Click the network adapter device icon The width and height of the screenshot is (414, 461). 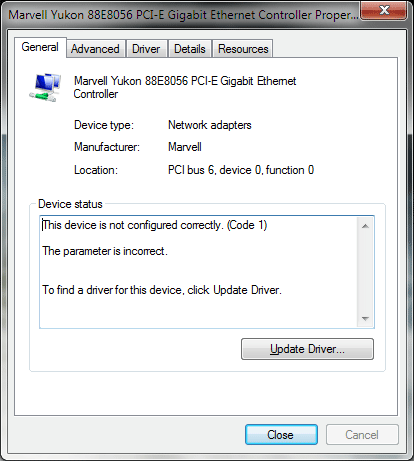45,87
